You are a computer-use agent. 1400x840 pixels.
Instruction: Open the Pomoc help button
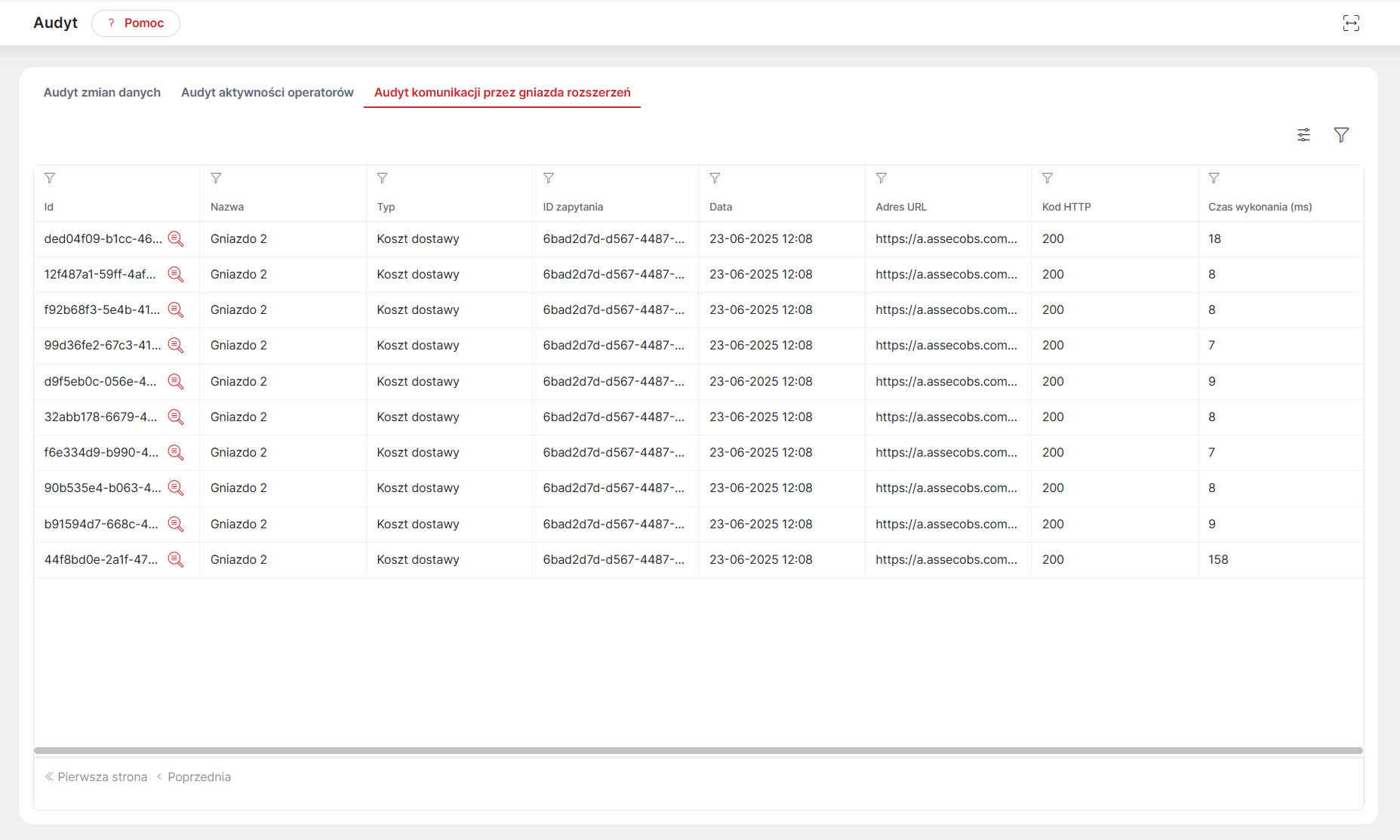coord(136,23)
